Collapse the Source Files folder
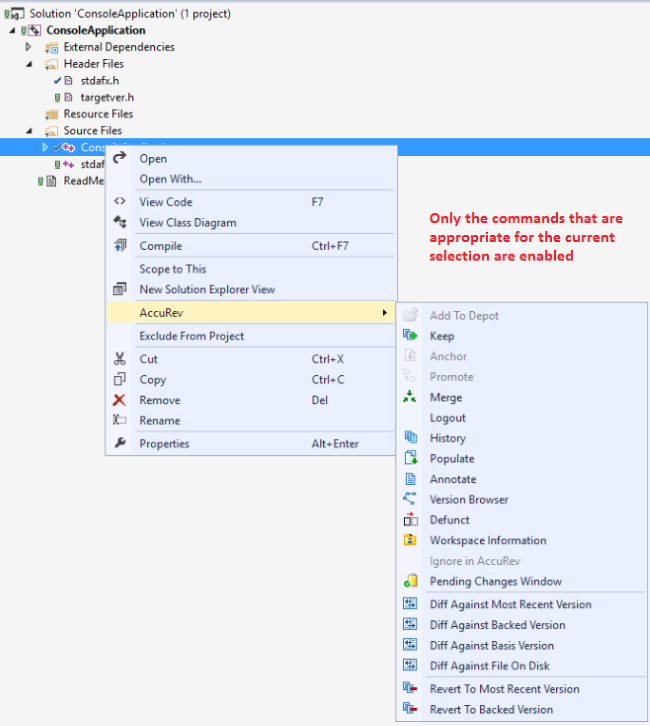This screenshot has height=726, width=650. (x=28, y=131)
